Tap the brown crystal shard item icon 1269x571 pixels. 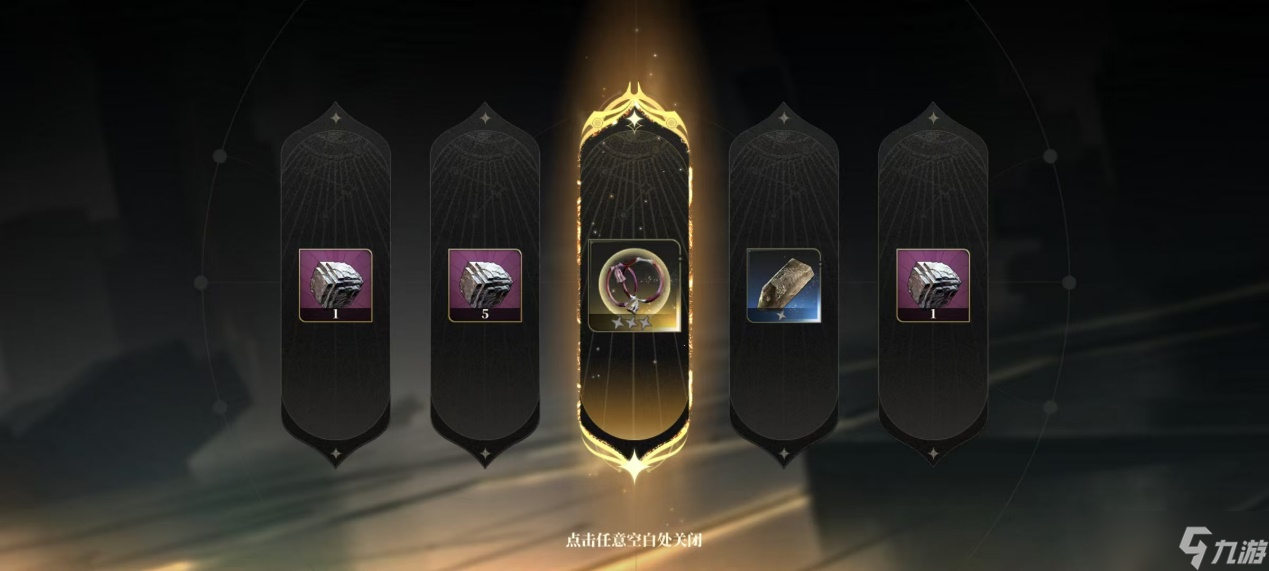pyautogui.click(x=784, y=285)
